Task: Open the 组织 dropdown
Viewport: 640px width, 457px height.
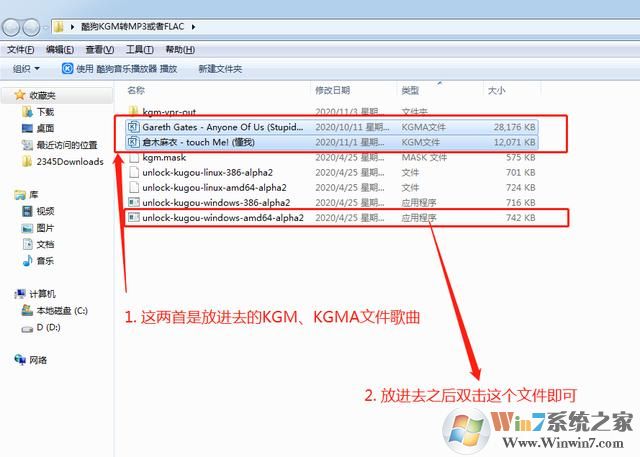Action: (x=26, y=69)
